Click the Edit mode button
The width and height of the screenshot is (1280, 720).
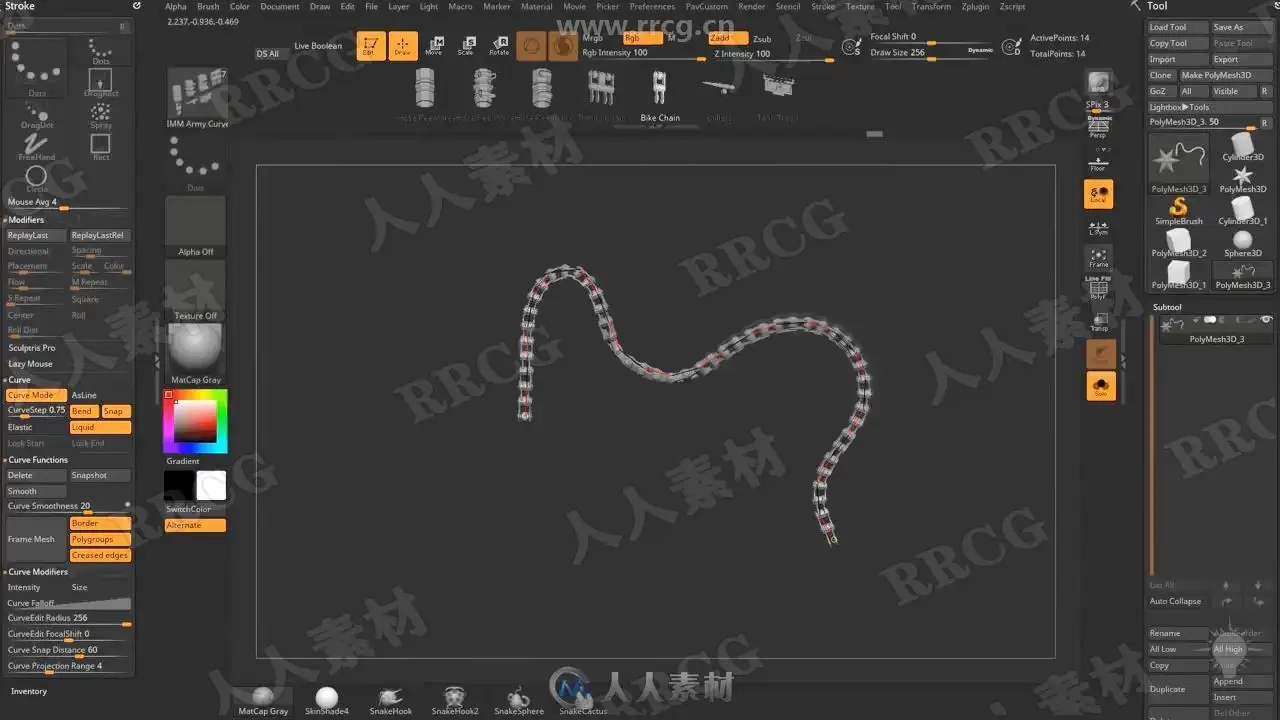[371, 46]
